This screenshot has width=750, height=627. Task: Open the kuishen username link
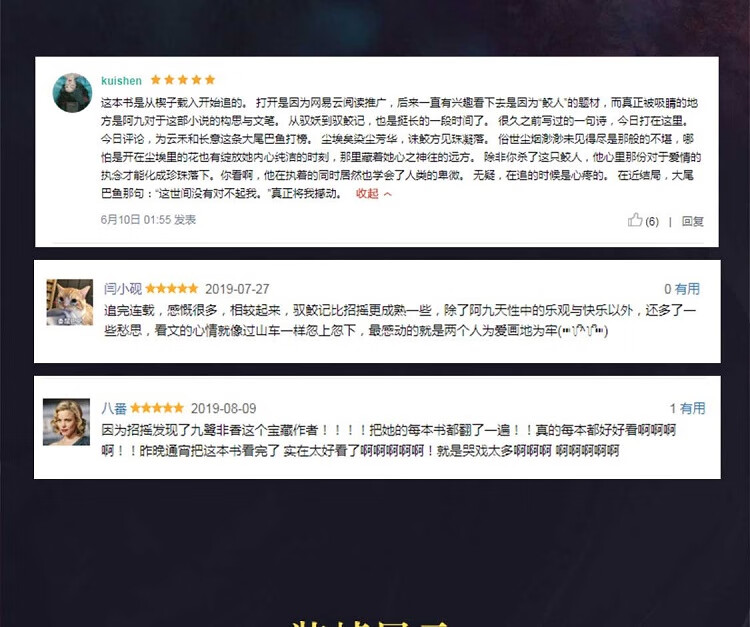point(121,80)
